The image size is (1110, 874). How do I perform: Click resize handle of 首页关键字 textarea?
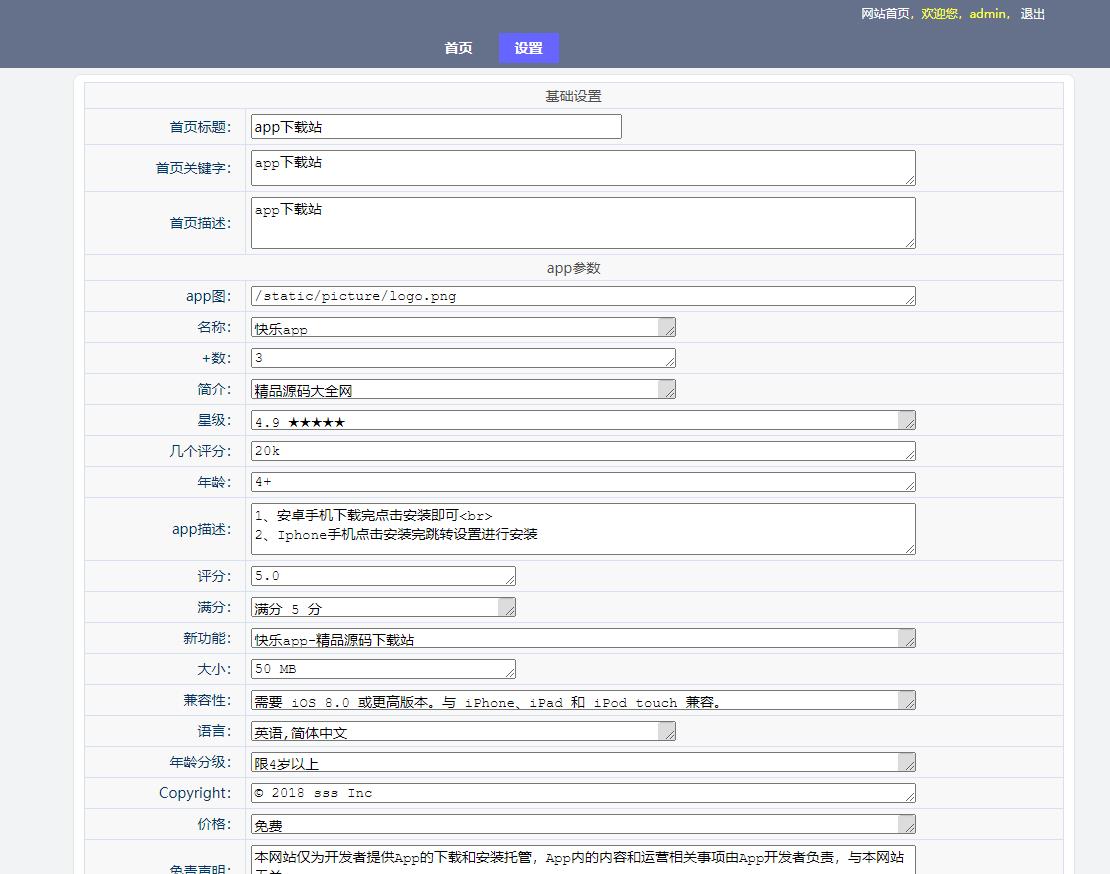[910, 180]
